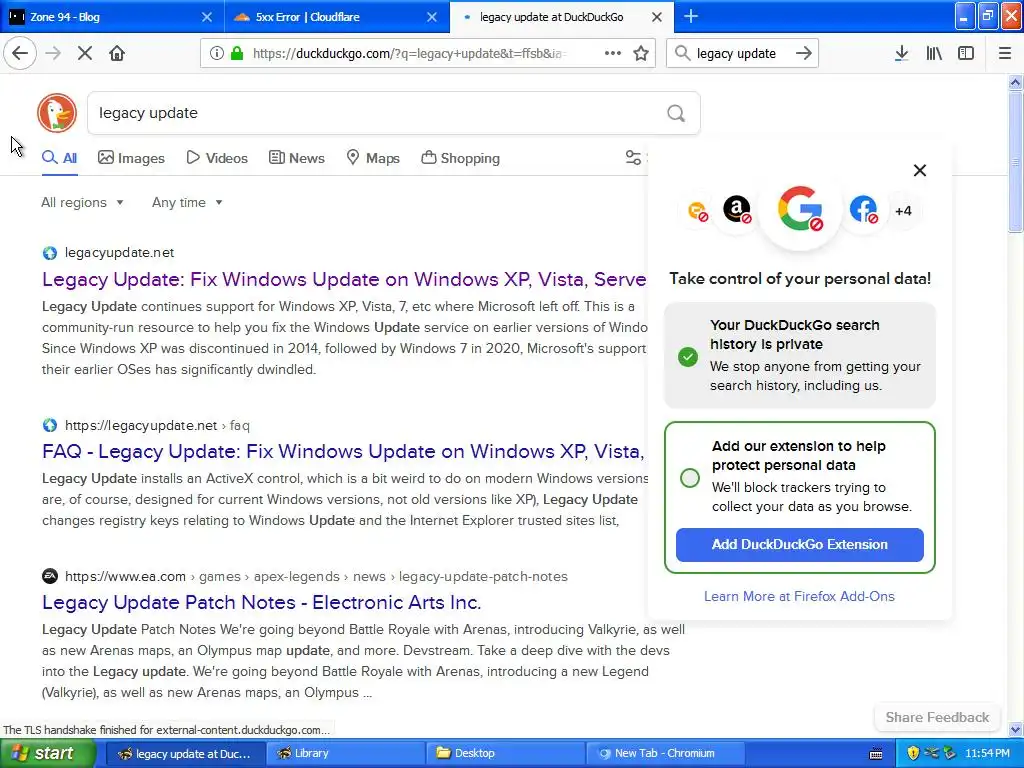
Task: Bookmark this page with the star icon
Action: click(641, 54)
